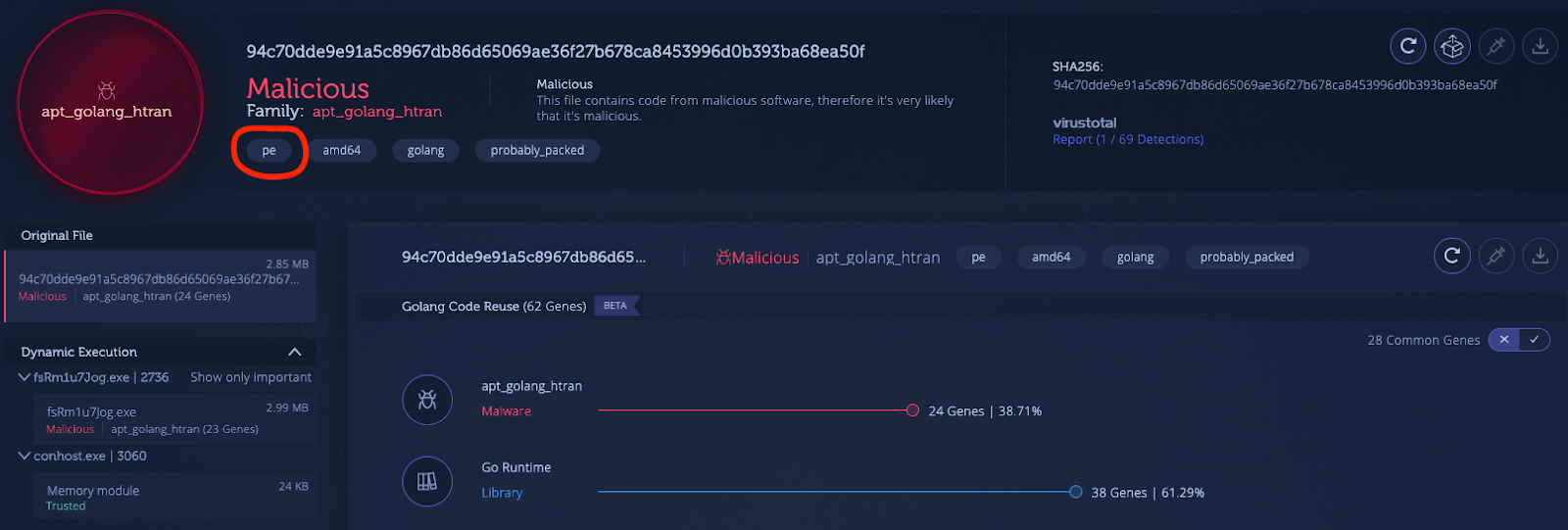Select the Original File section header
1568x530 pixels.
(x=161, y=235)
